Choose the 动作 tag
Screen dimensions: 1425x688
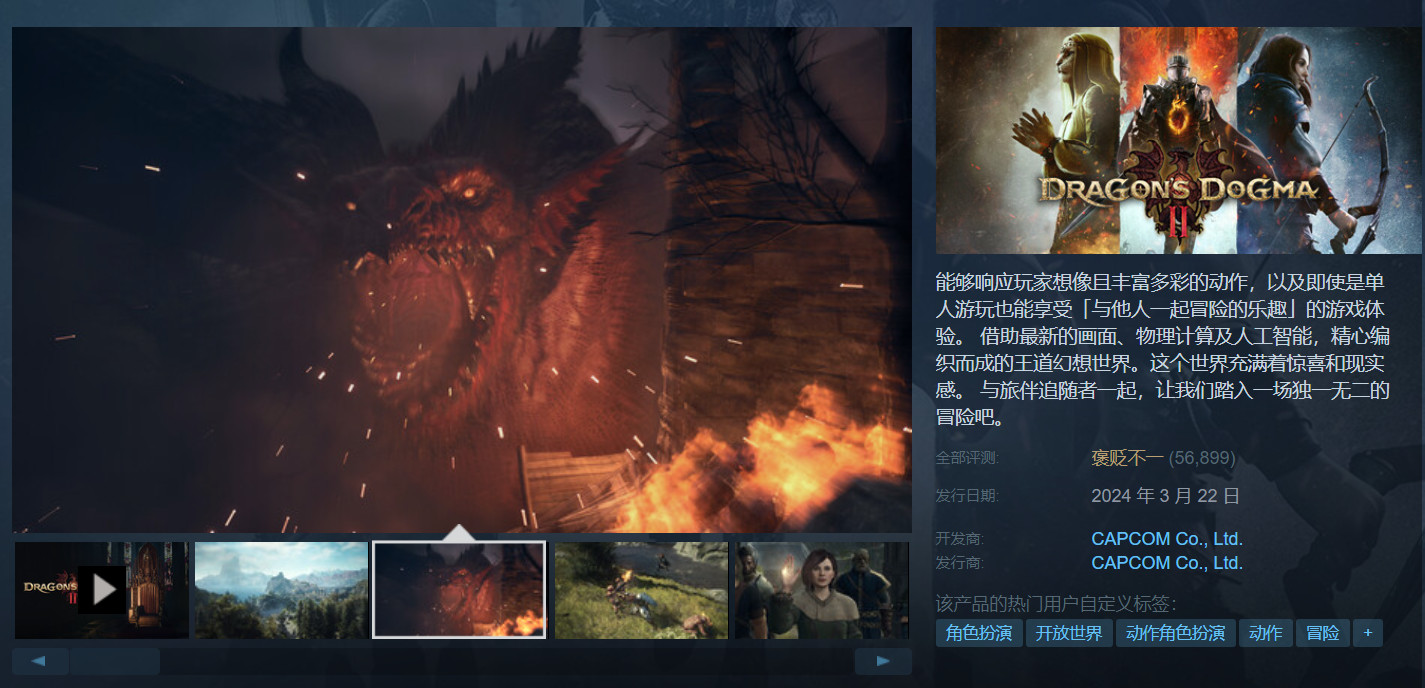tap(1265, 633)
